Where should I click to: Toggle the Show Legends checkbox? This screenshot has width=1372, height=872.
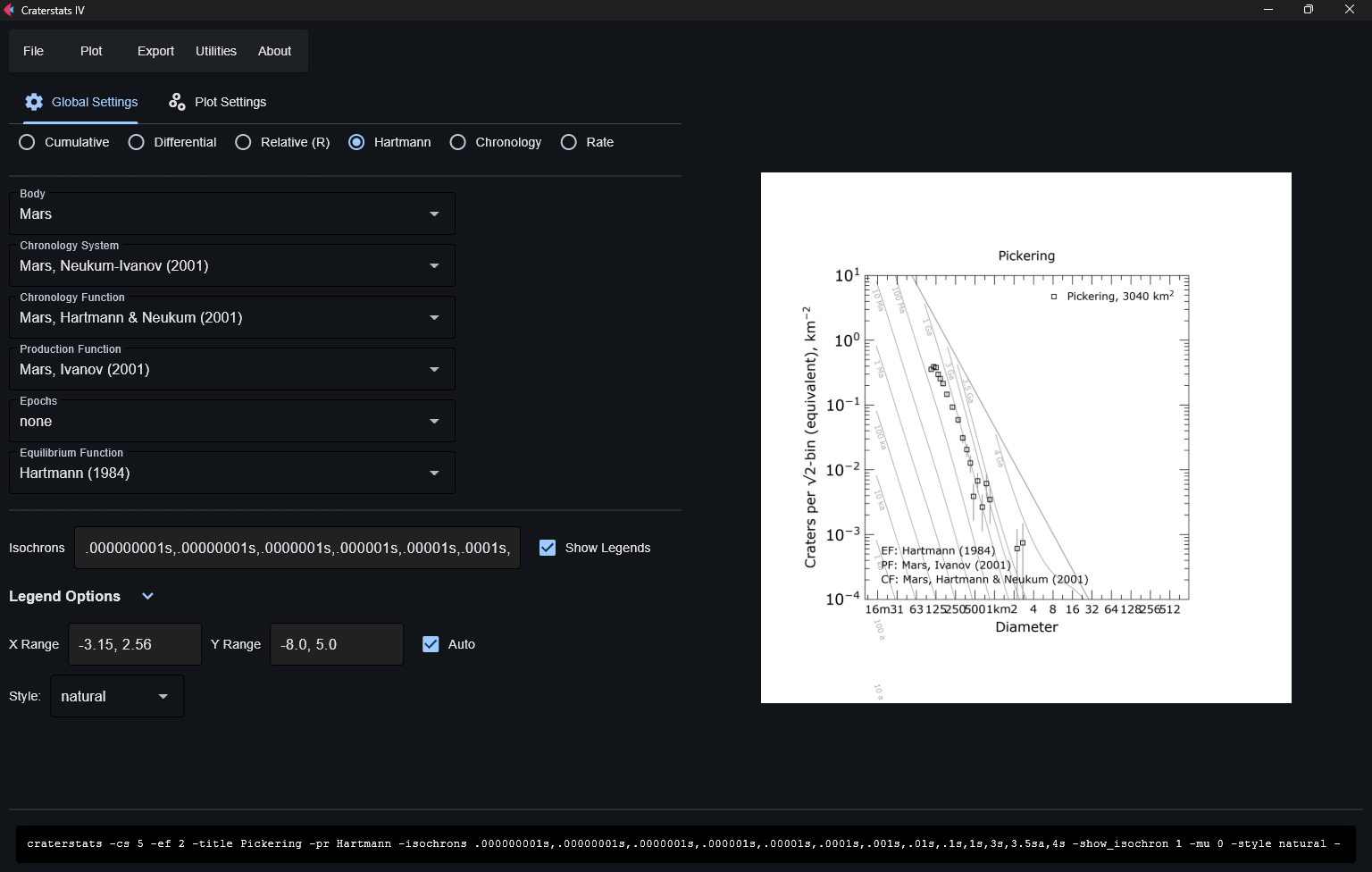coord(547,548)
